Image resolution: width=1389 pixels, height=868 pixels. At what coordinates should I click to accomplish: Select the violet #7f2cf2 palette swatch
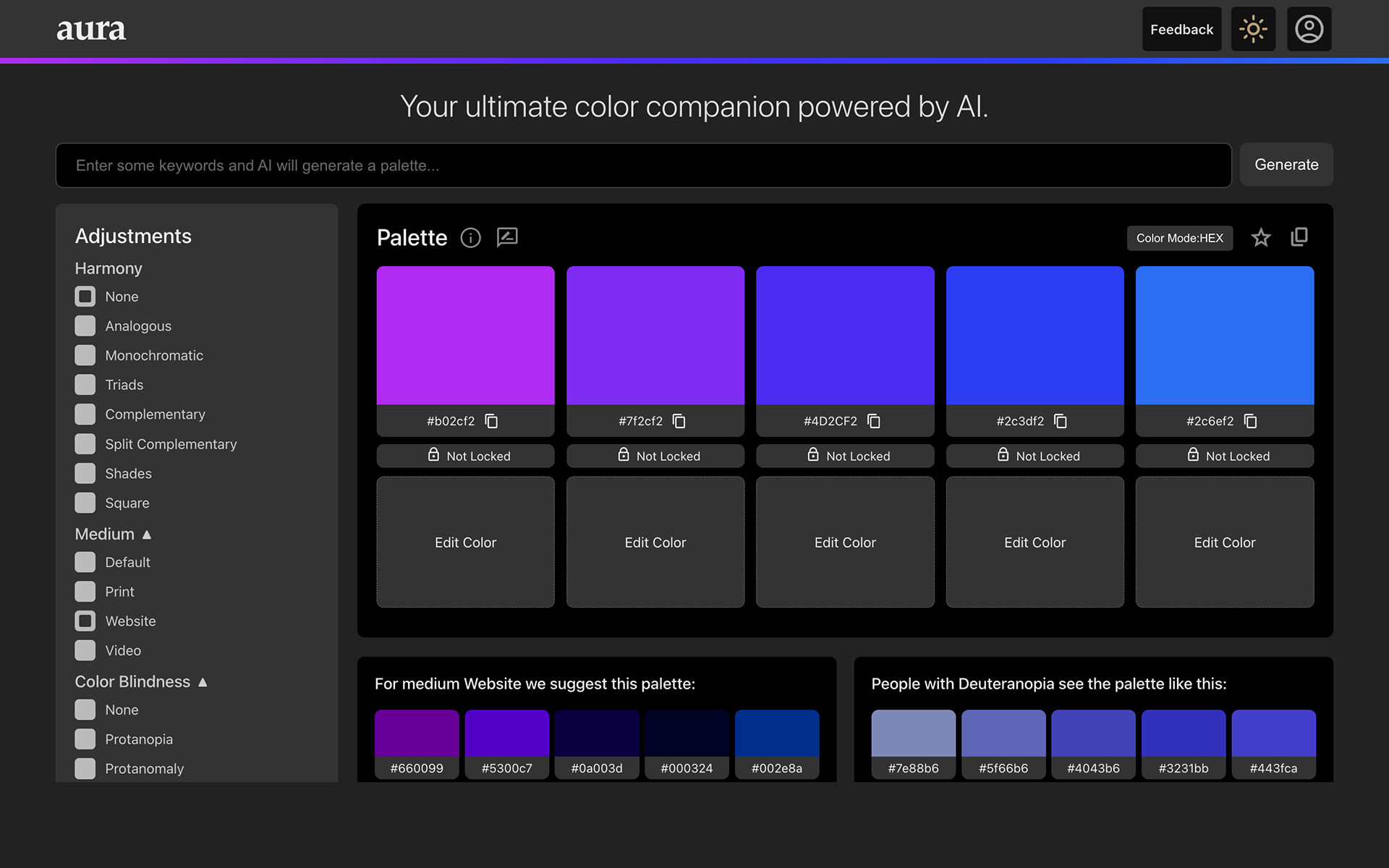tap(655, 336)
